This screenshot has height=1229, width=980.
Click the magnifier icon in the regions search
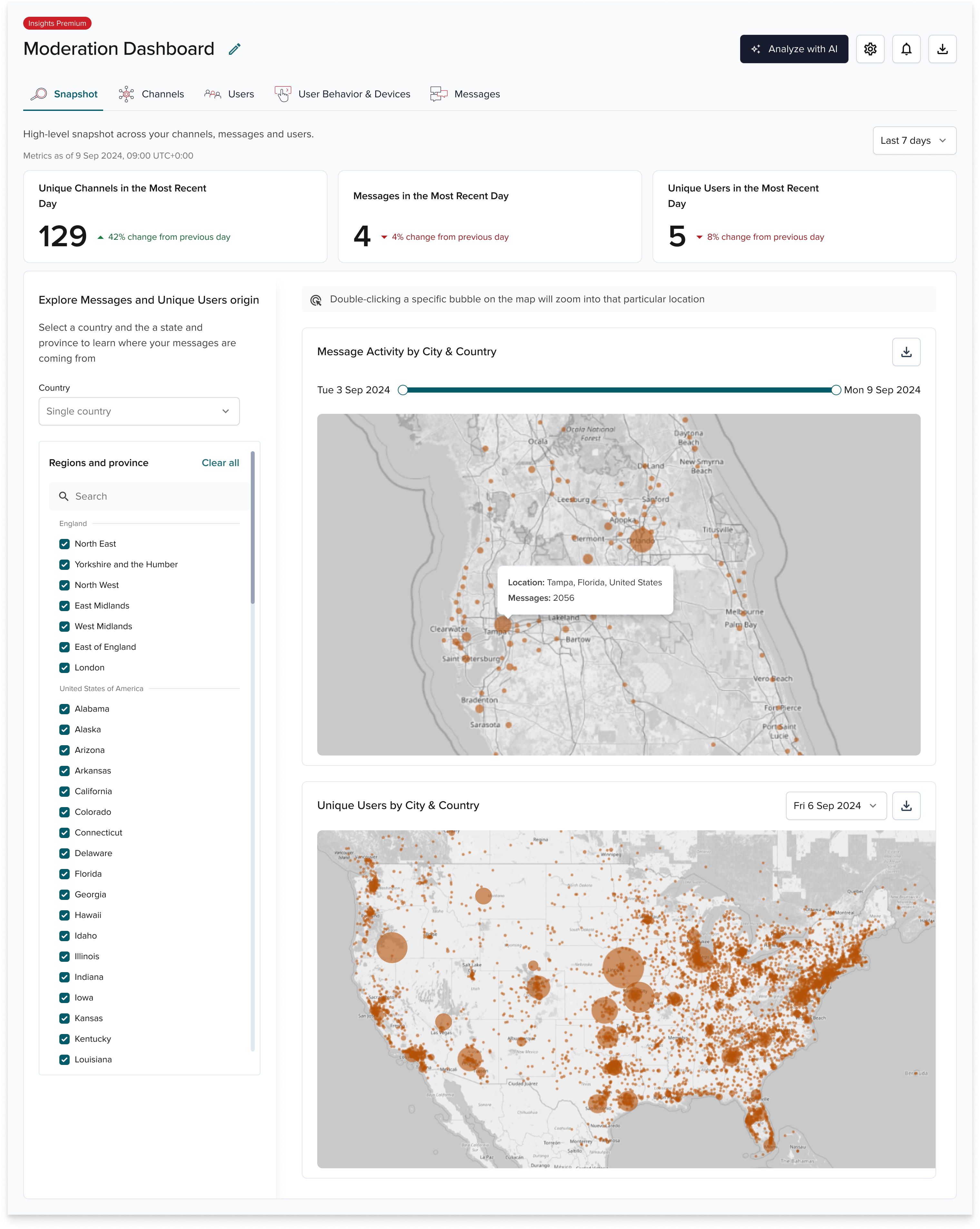tap(64, 496)
